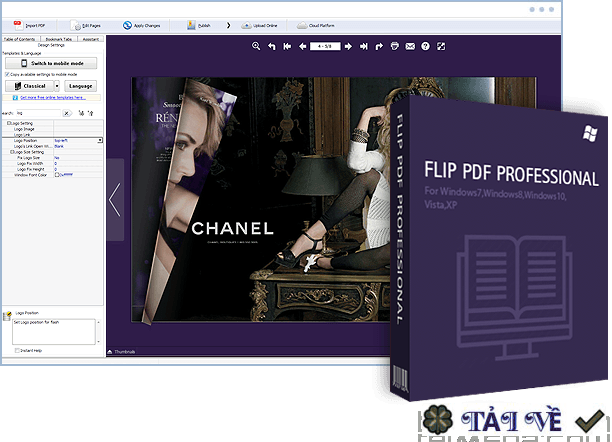Click the Logo Position help icon
The height and width of the screenshot is (442, 612).
[x=7, y=316]
